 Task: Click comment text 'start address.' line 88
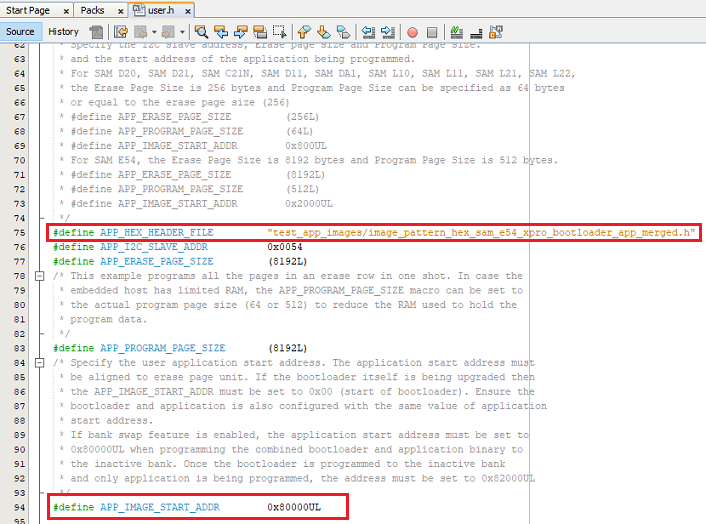[x=112, y=421]
